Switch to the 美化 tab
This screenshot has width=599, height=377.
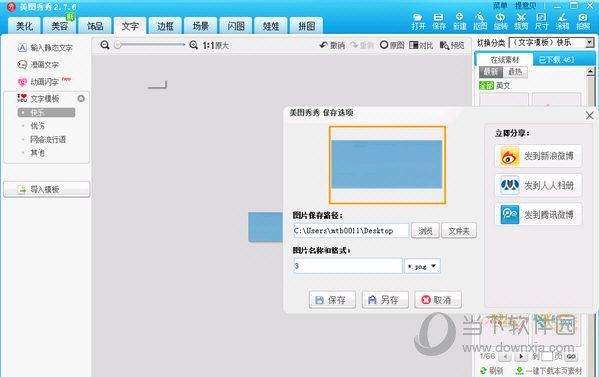[24, 26]
